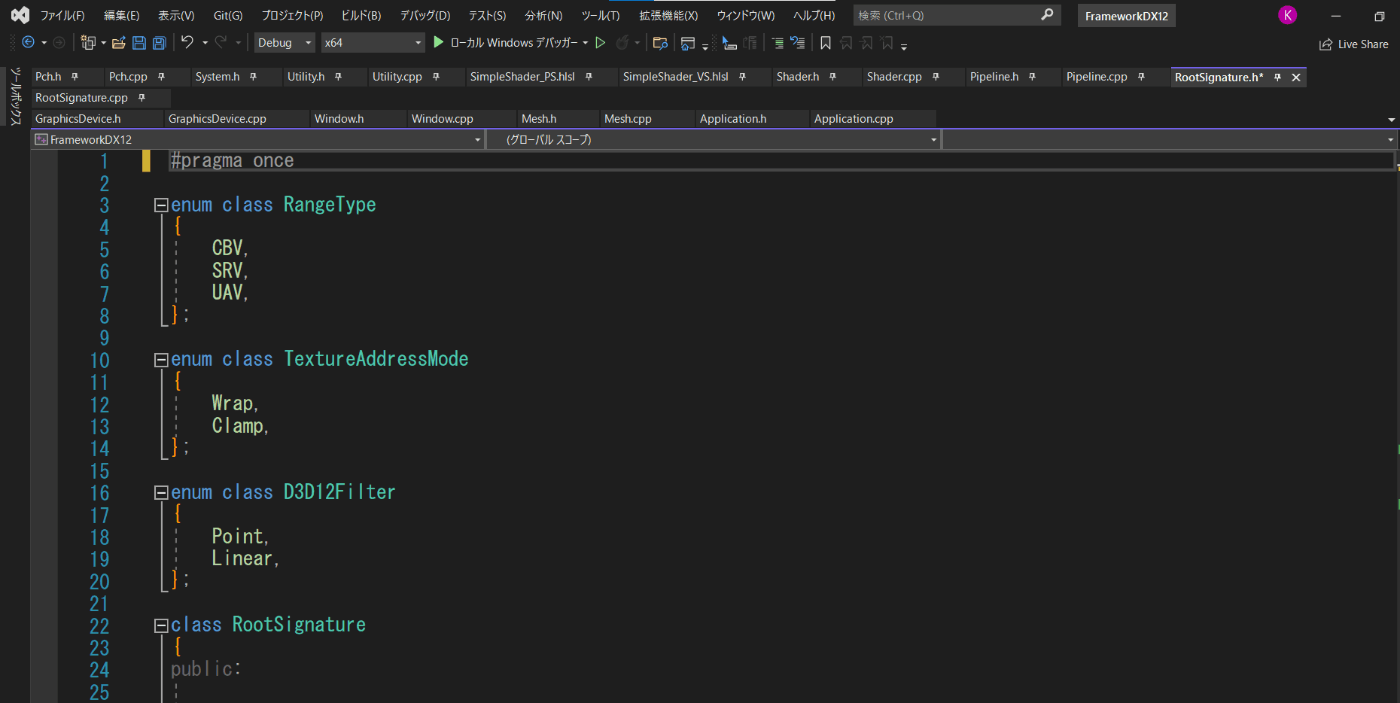1400x703 pixels.
Task: Click the FrameworkDX12 solution name button
Action: [1127, 15]
